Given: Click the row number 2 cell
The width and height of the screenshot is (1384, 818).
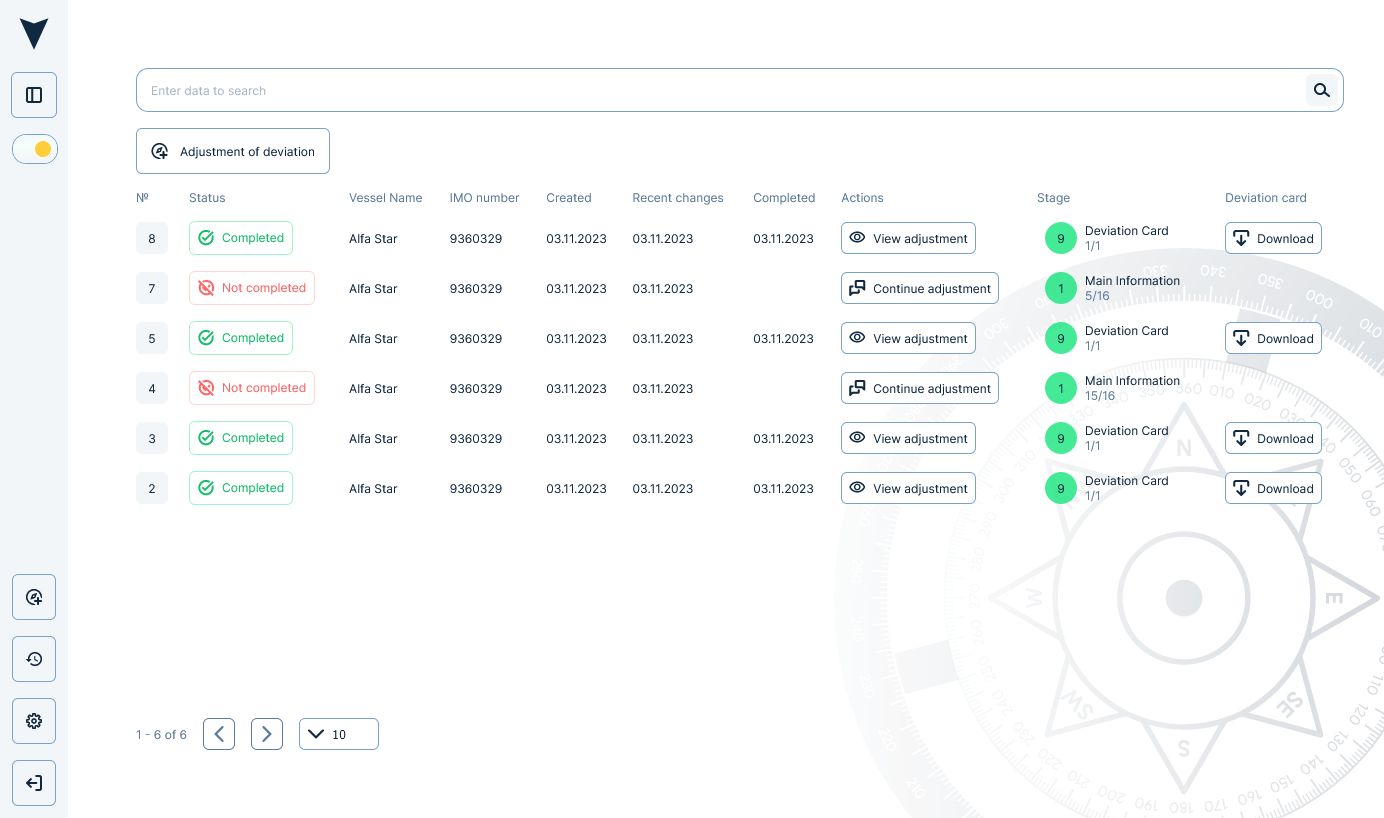Looking at the screenshot, I should click(152, 488).
